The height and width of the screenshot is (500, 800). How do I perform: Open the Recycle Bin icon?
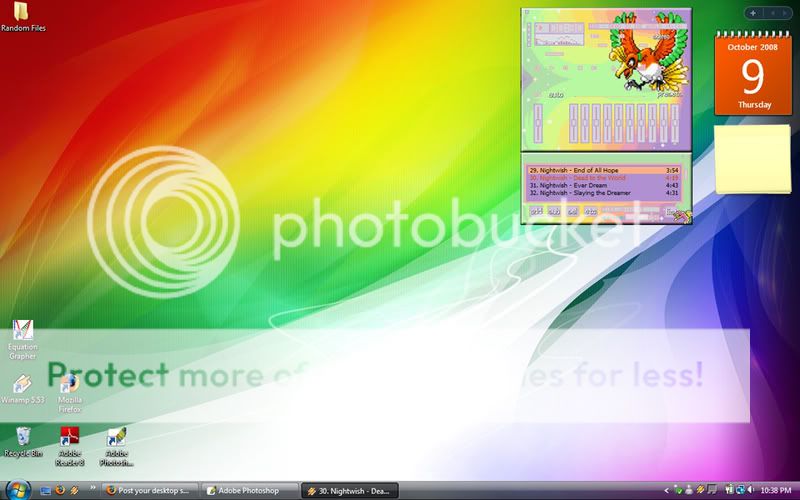pos(23,442)
